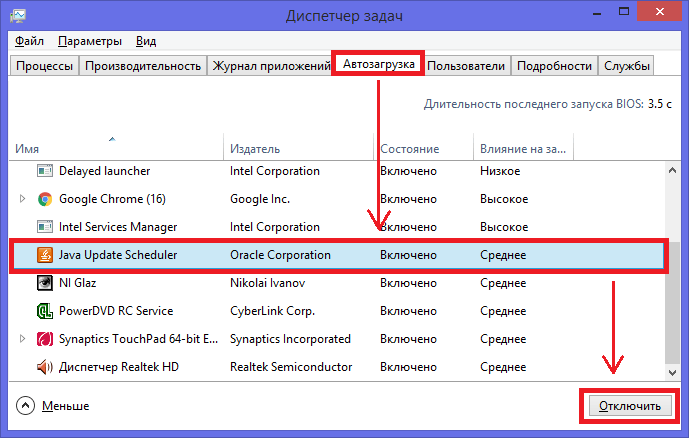The width and height of the screenshot is (689, 438).
Task: Select the Диспетчер Realtek HD entry name
Action: click(119, 367)
